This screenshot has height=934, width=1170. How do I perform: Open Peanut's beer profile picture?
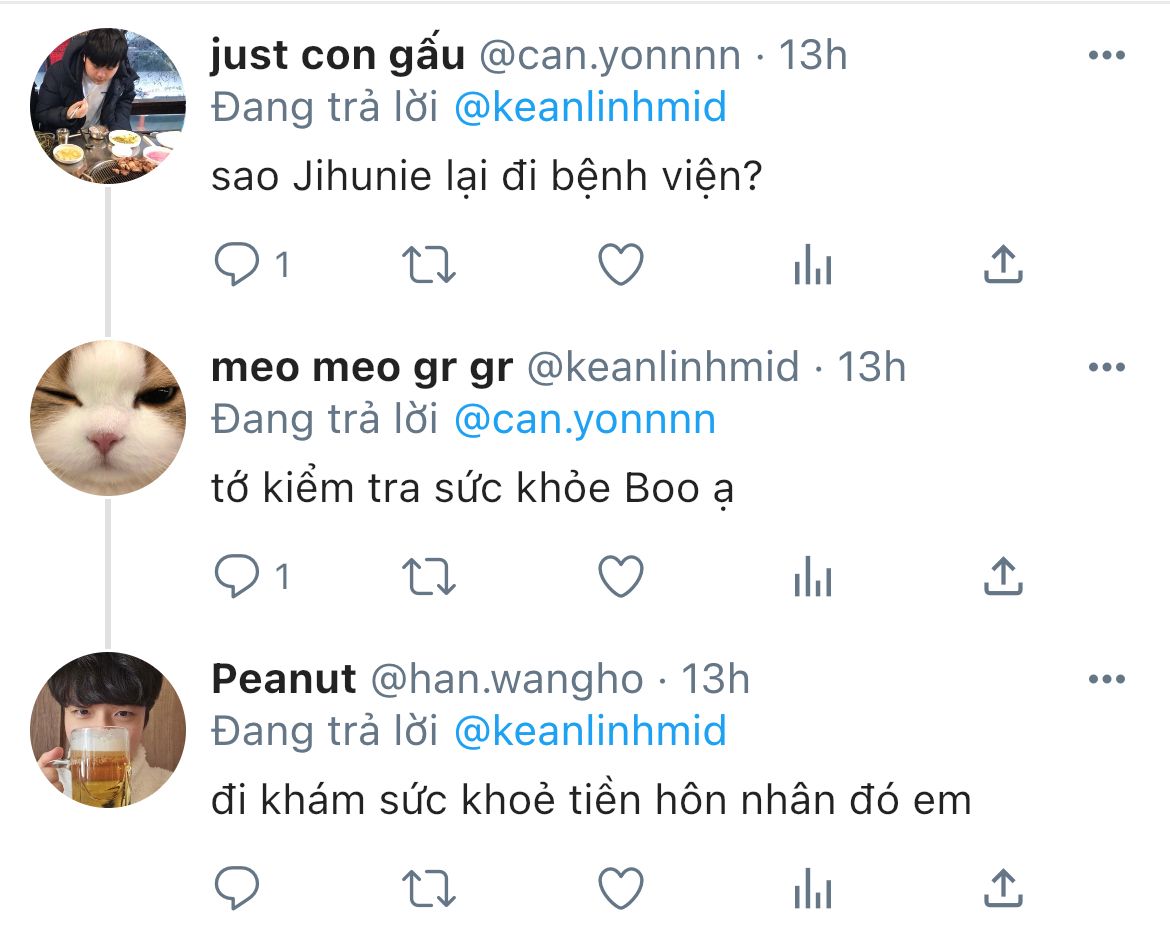point(108,730)
